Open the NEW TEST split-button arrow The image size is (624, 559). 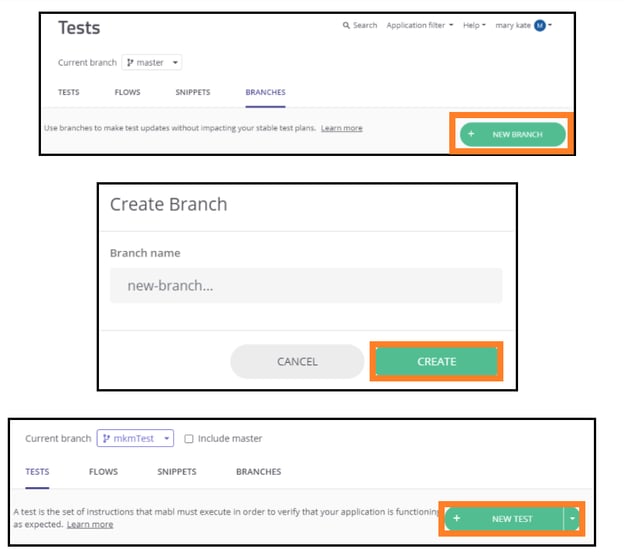(572, 518)
